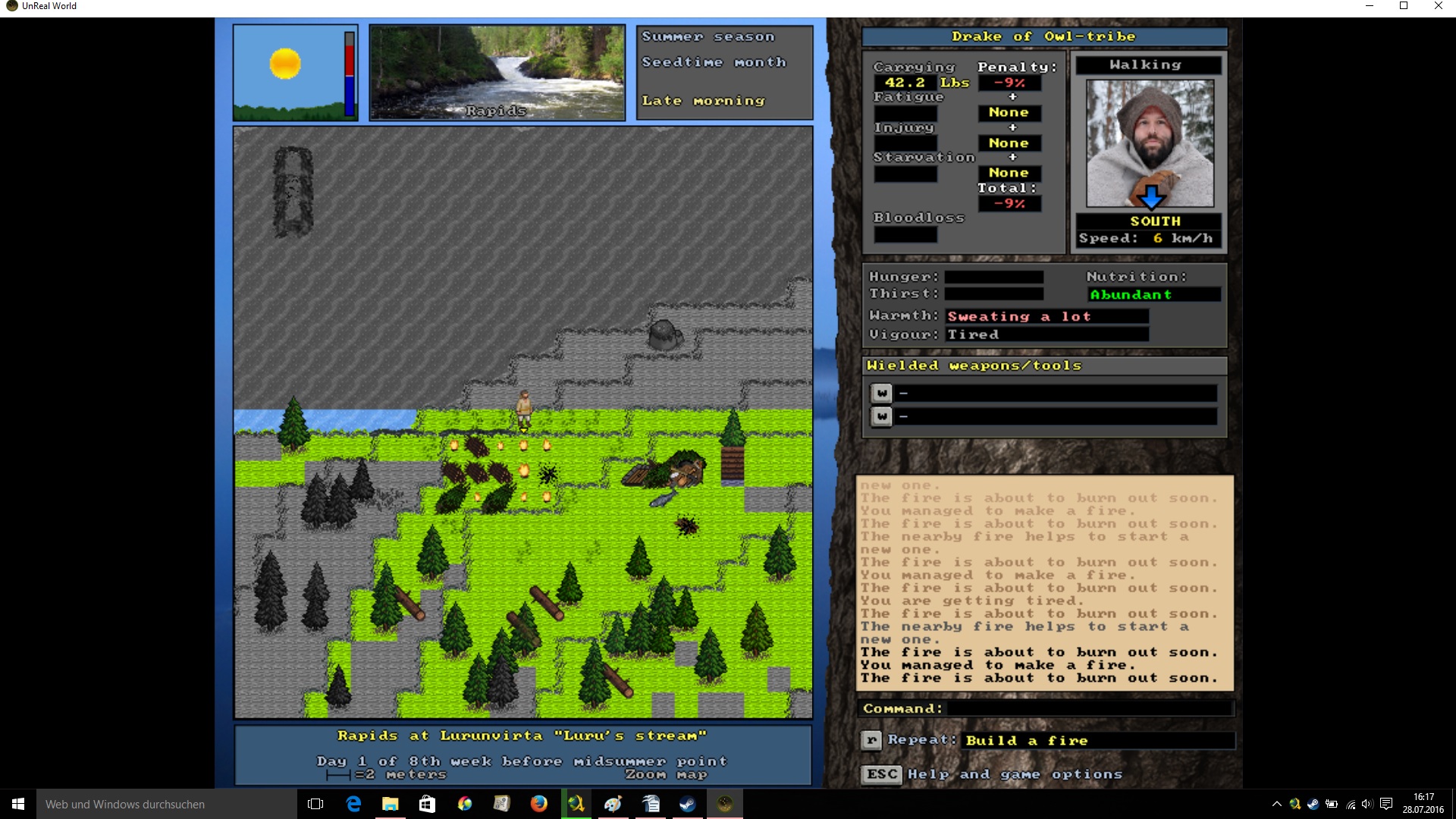Click the '42.2 Lbs' carrying value

[x=927, y=83]
